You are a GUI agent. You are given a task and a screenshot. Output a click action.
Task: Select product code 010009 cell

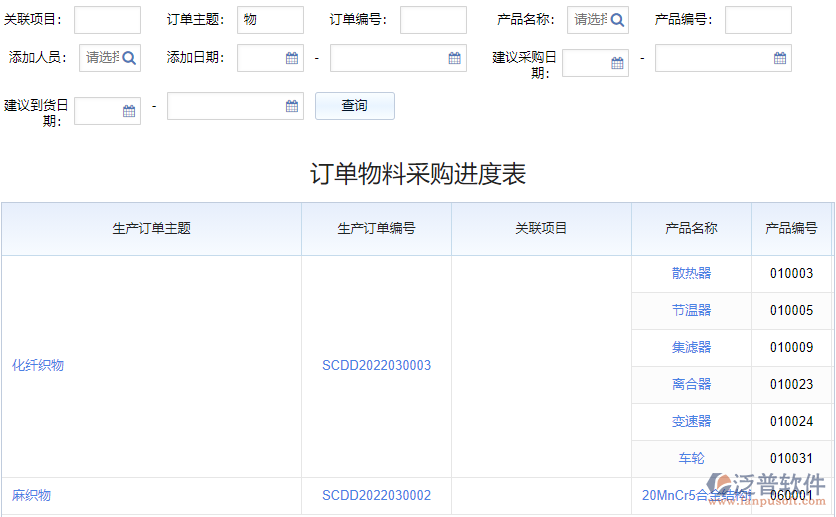click(x=792, y=348)
